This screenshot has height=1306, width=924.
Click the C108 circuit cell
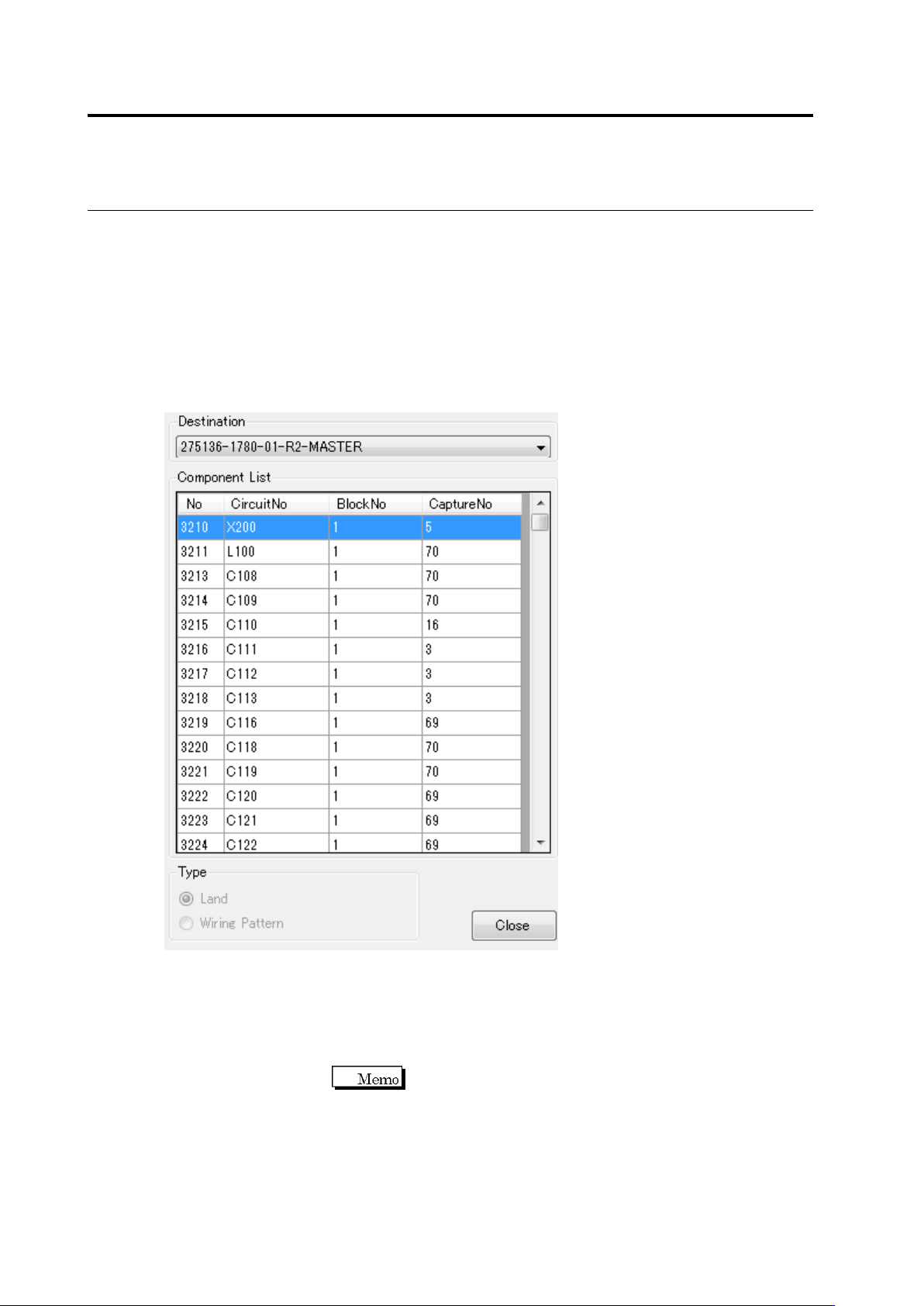pos(277,576)
